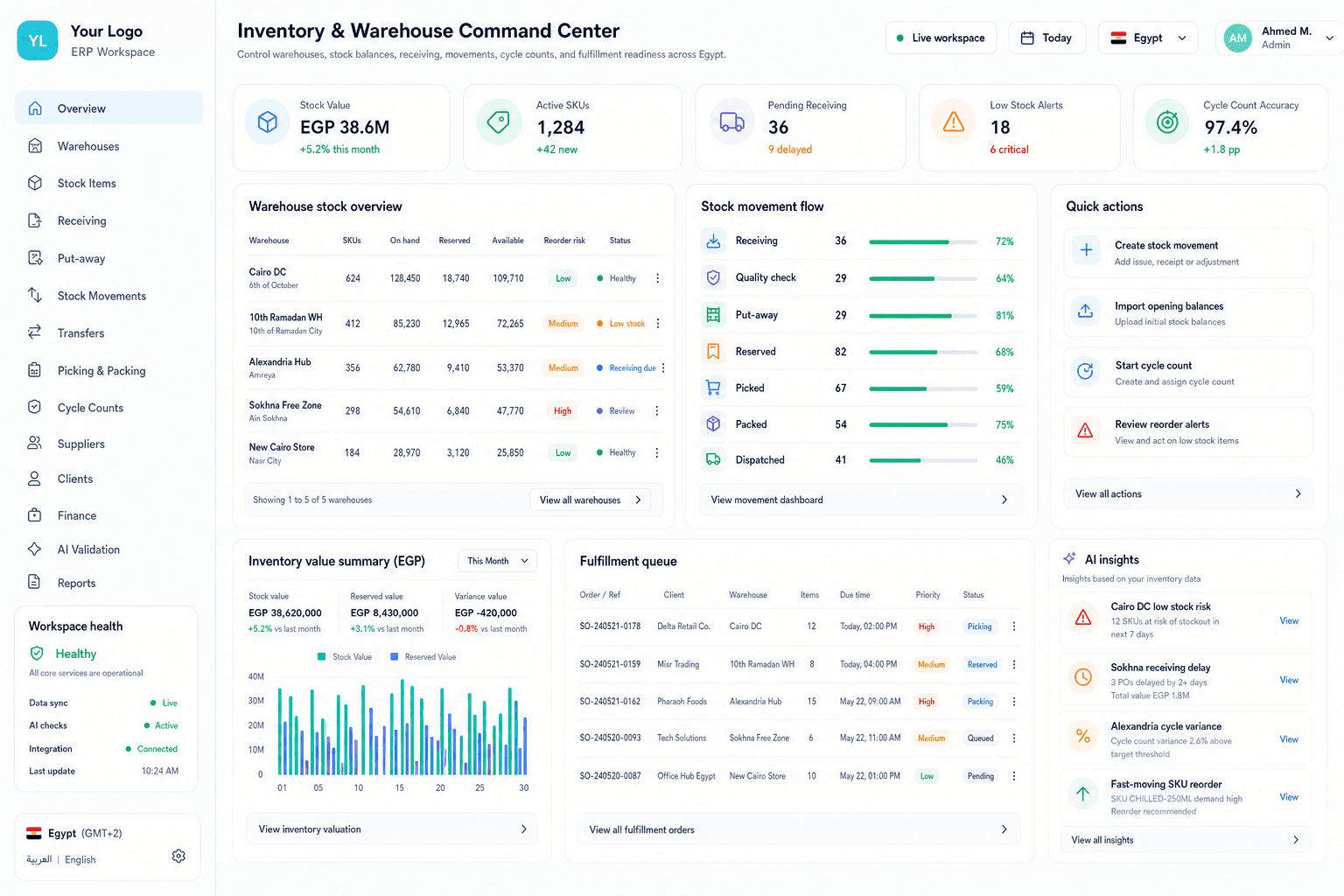This screenshot has height=896, width=1344.
Task: Click the YL logo tile
Action: coord(38,40)
